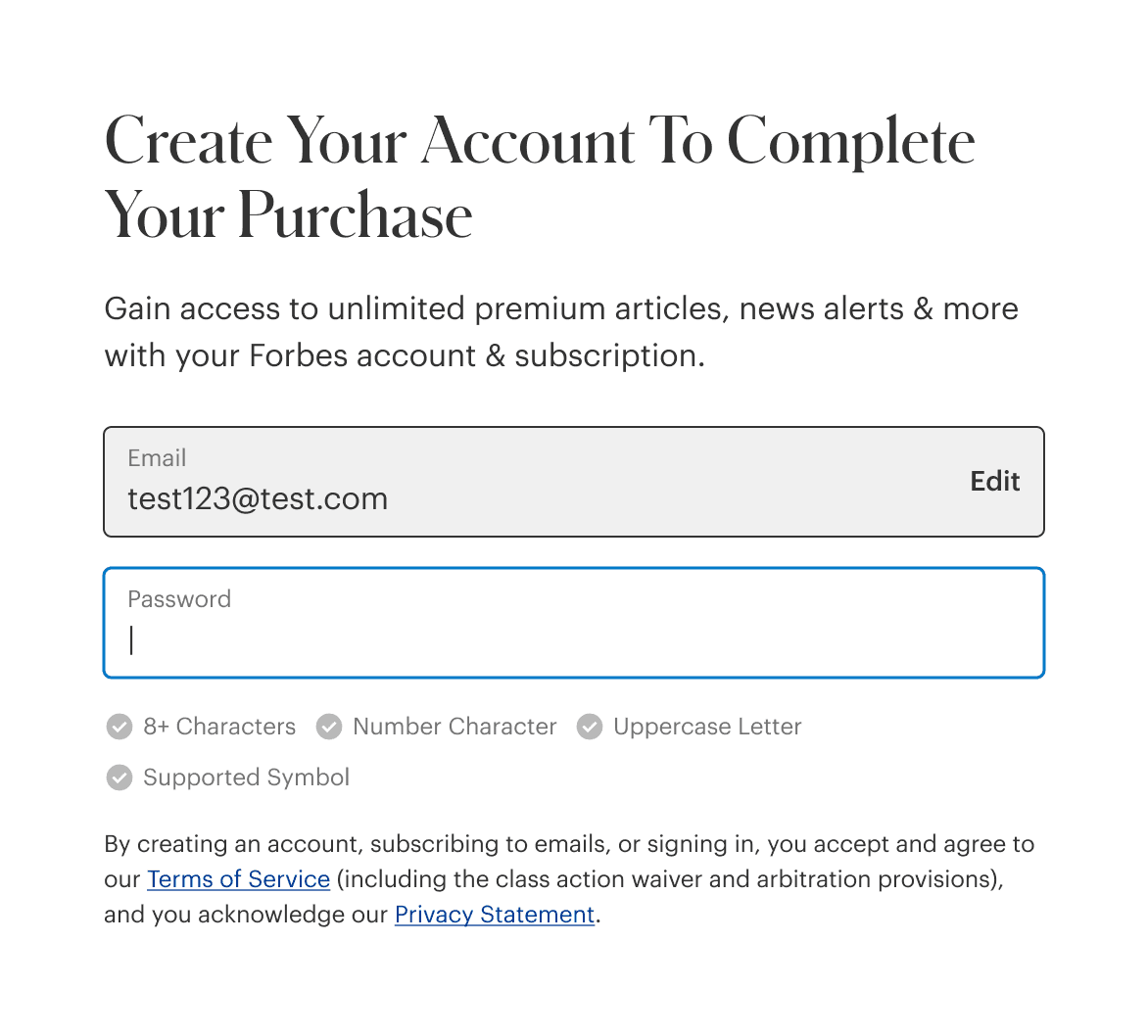The width and height of the screenshot is (1148, 1036).
Task: Click the greyed-out Email field box
Action: 574,482
